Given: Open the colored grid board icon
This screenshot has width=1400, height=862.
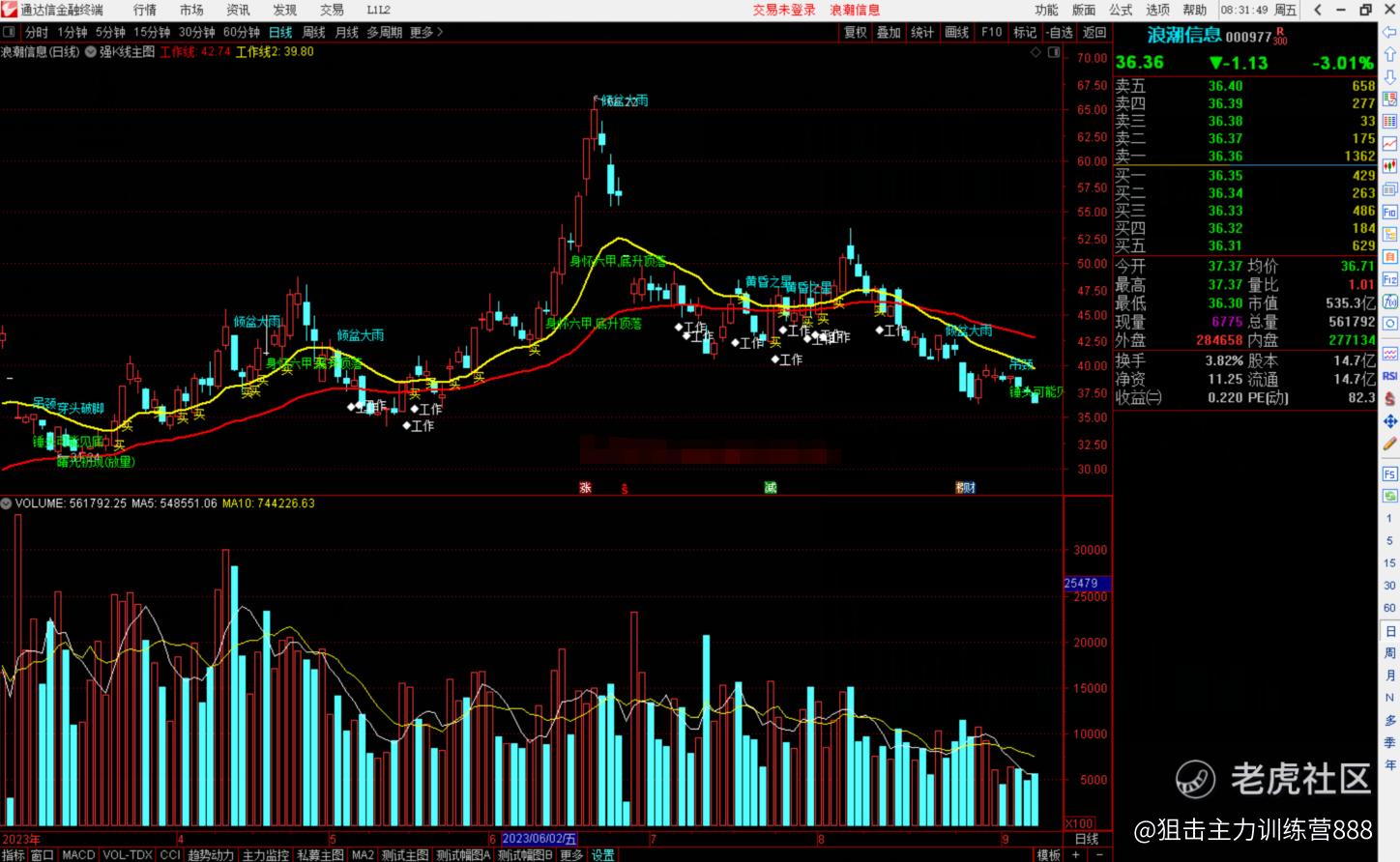Looking at the screenshot, I should 1389,121.
